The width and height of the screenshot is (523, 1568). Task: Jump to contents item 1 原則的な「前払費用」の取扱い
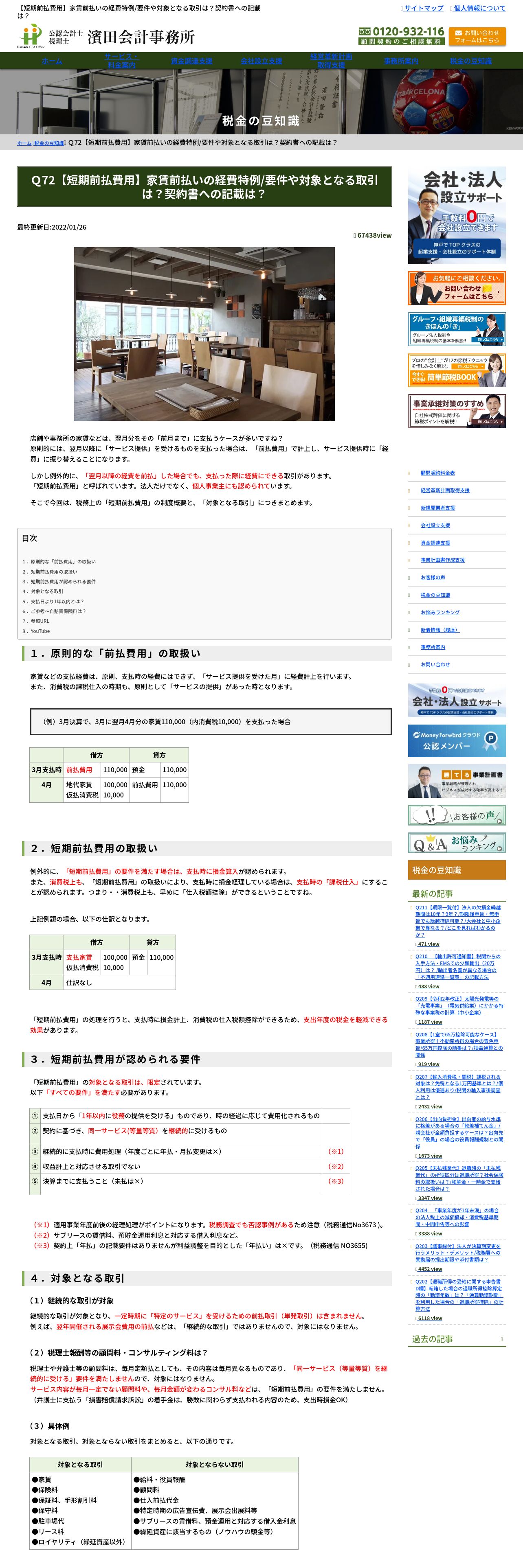(x=59, y=561)
